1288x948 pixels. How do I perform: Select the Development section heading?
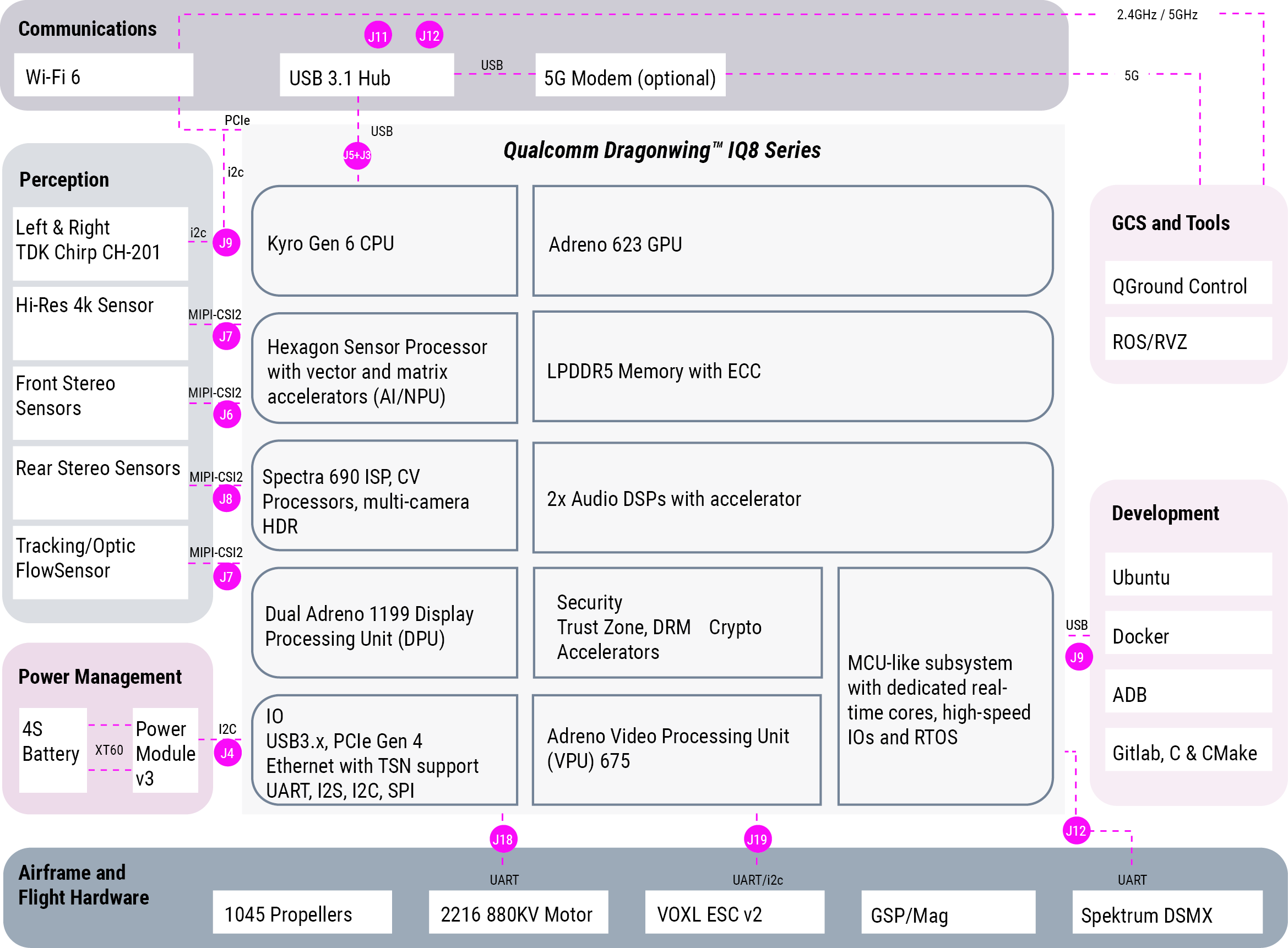[1165, 513]
